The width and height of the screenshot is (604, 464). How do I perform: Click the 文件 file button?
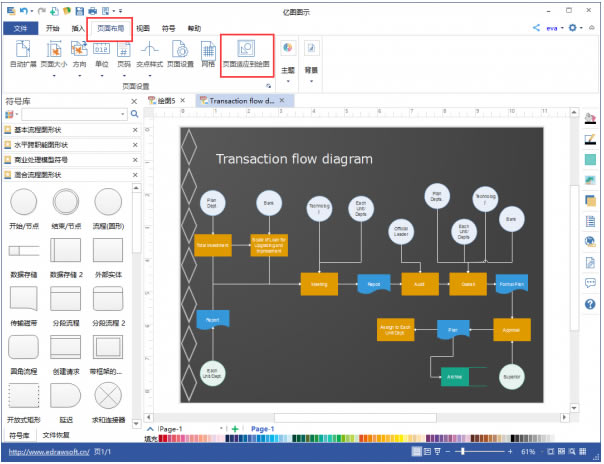pyautogui.click(x=20, y=29)
